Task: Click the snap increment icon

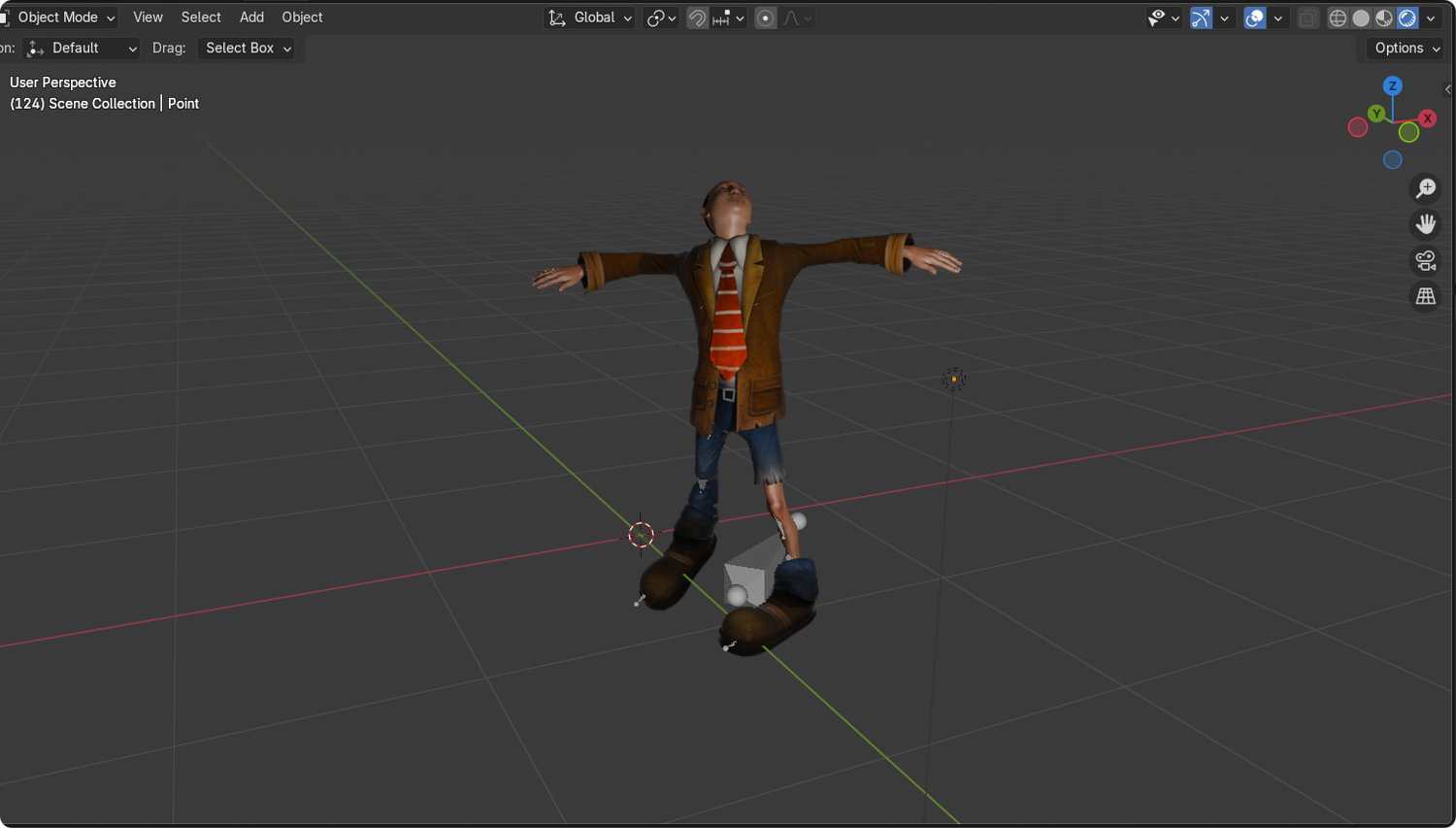Action: 721,17
